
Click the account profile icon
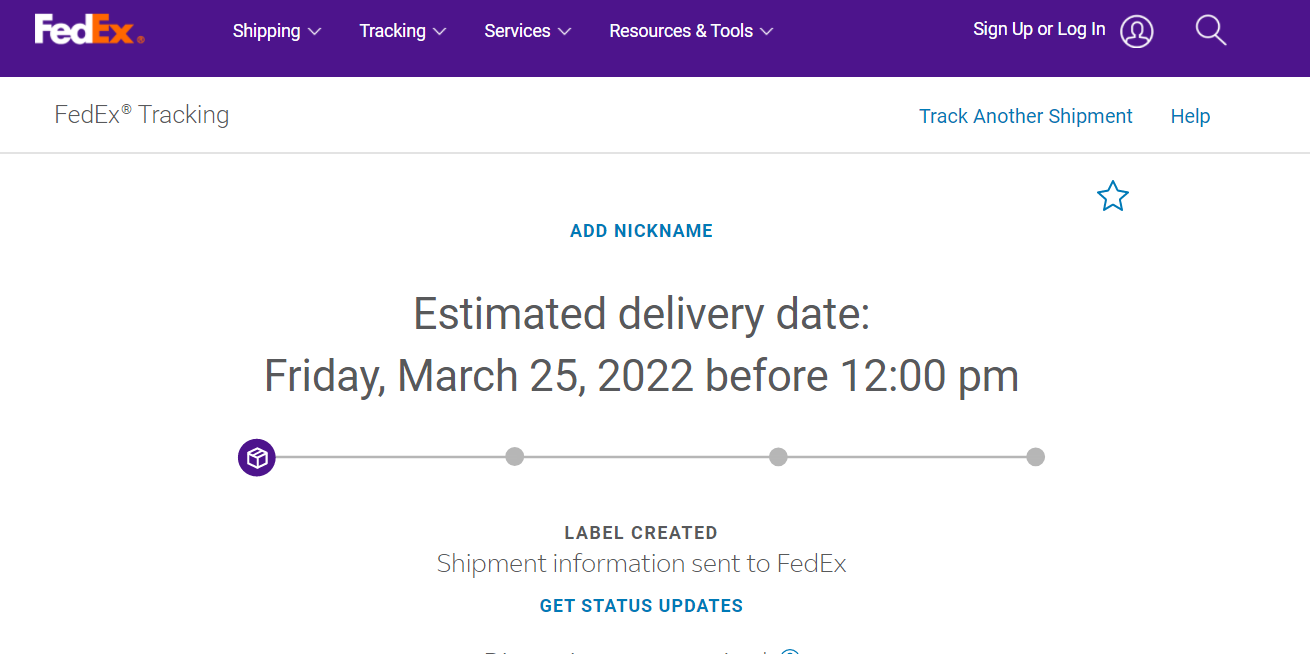click(1136, 31)
